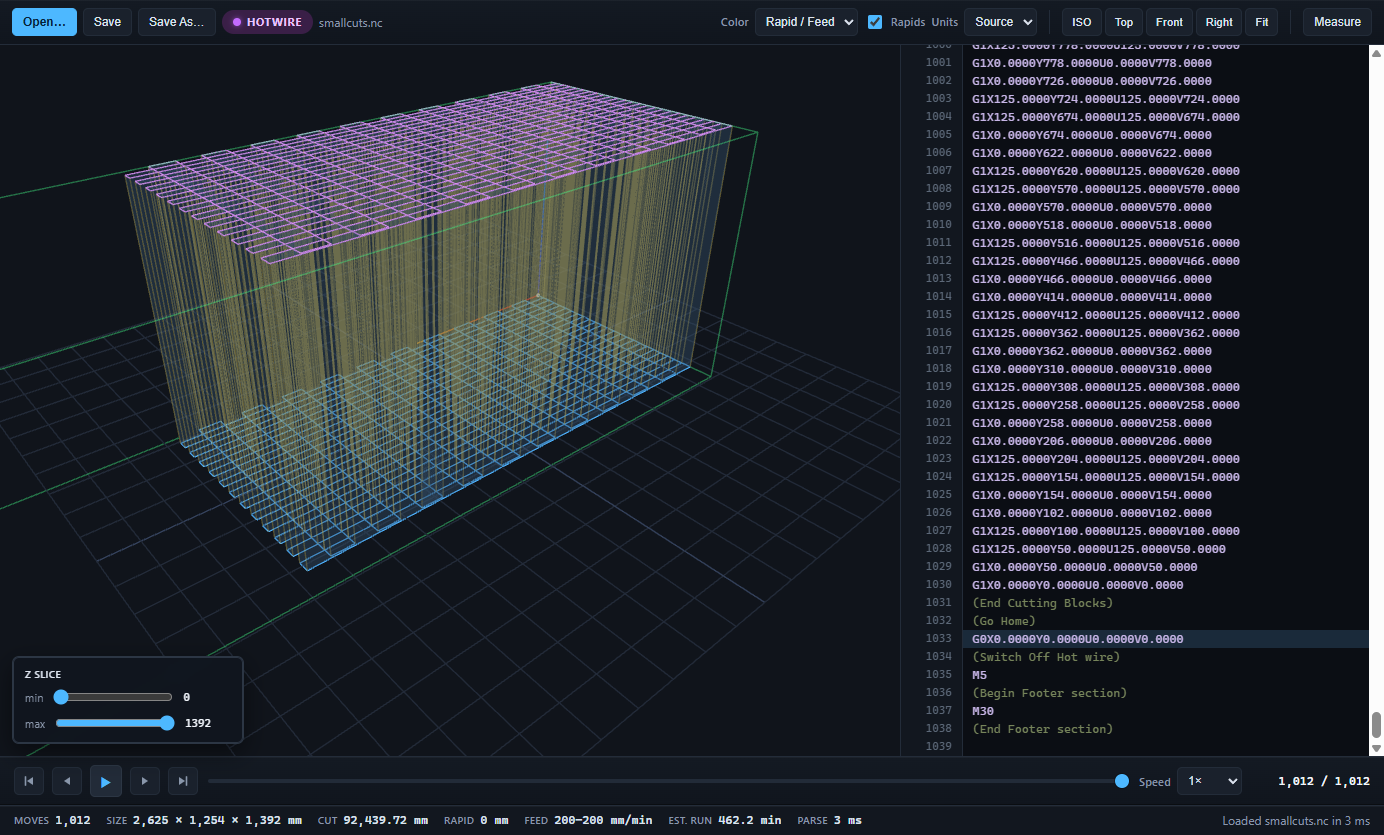Click the 1,012 / 1,012 move counter
Viewport: 1384px width, 835px height.
(x=1324, y=781)
